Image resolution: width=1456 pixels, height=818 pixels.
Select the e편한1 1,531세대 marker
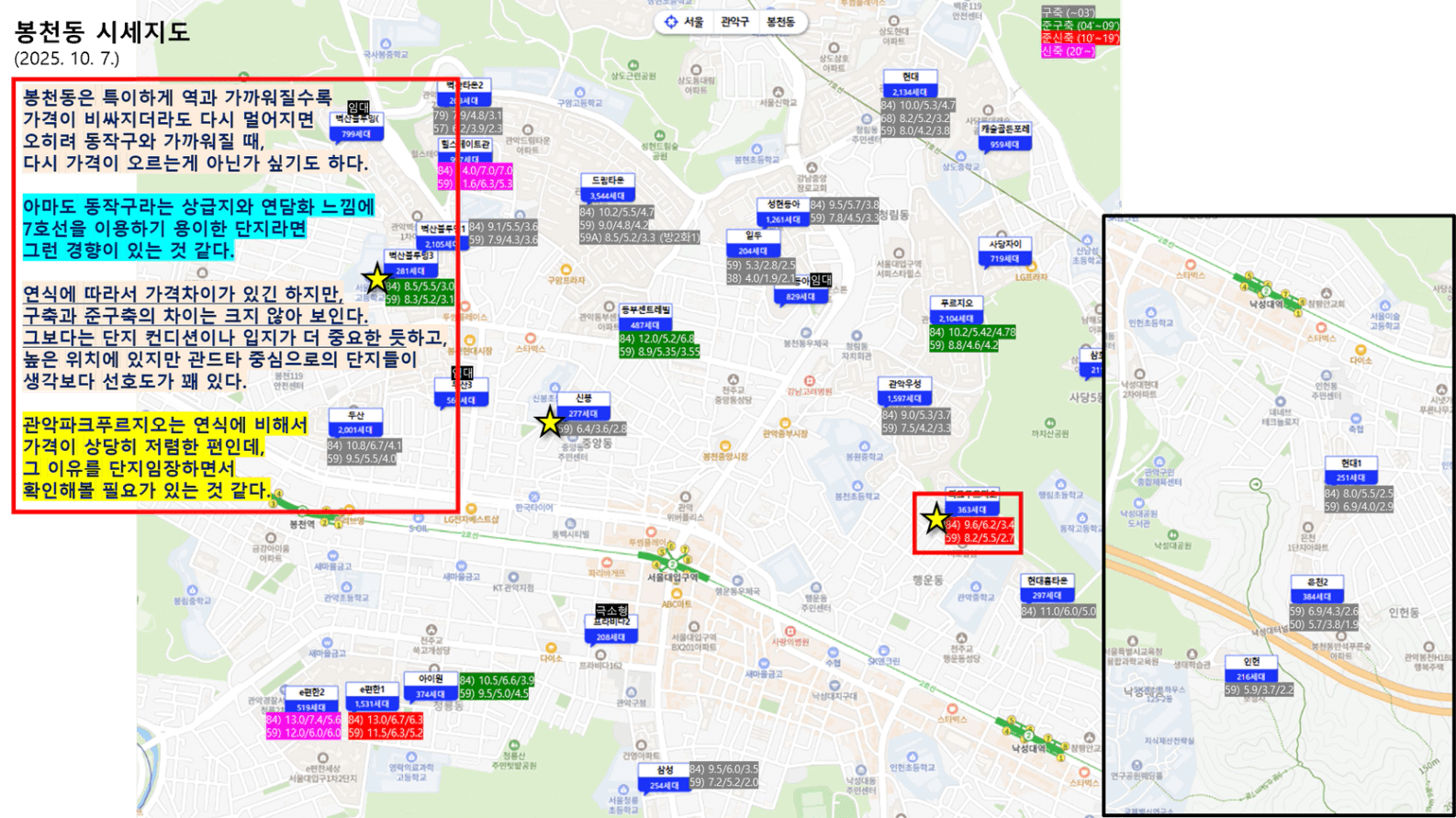(x=373, y=697)
